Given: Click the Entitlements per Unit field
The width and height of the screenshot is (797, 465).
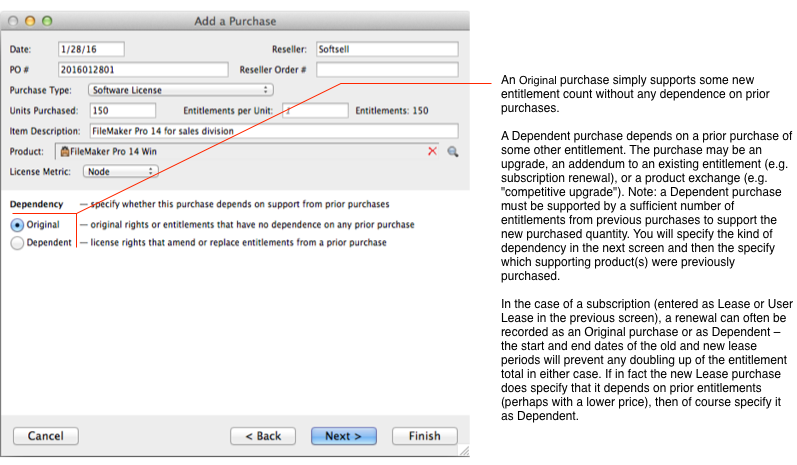Looking at the screenshot, I should point(315,110).
